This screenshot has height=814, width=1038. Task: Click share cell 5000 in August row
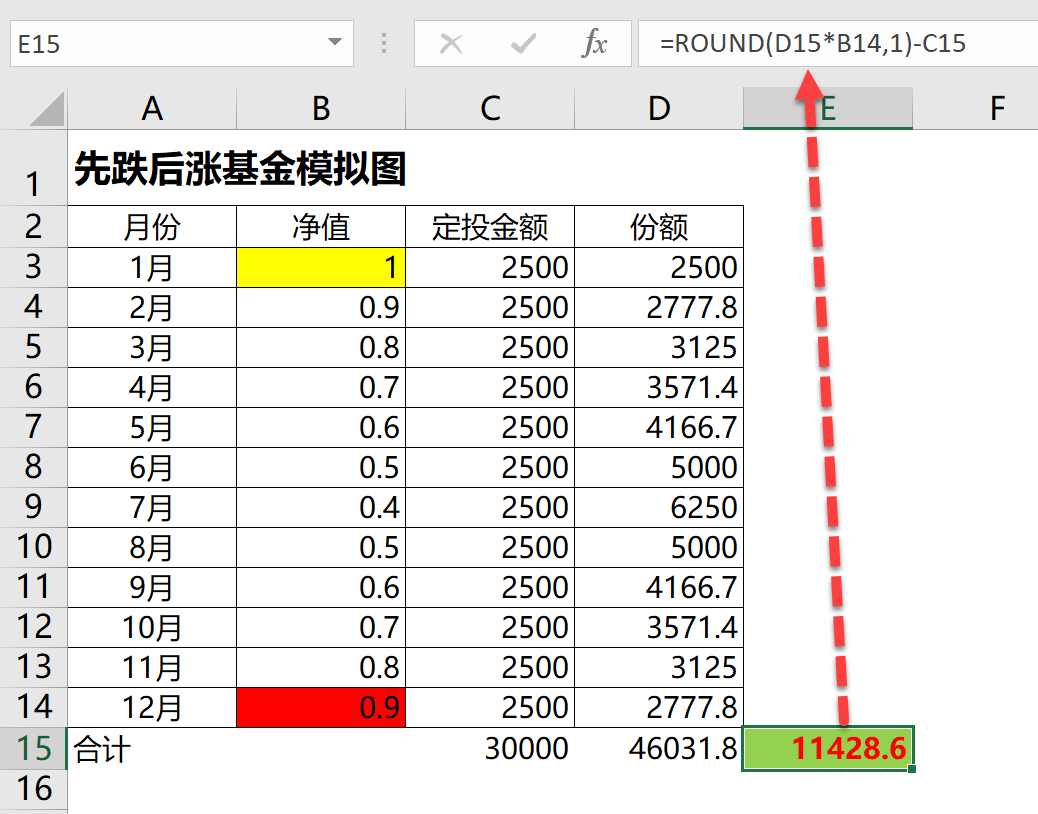pyautogui.click(x=659, y=547)
